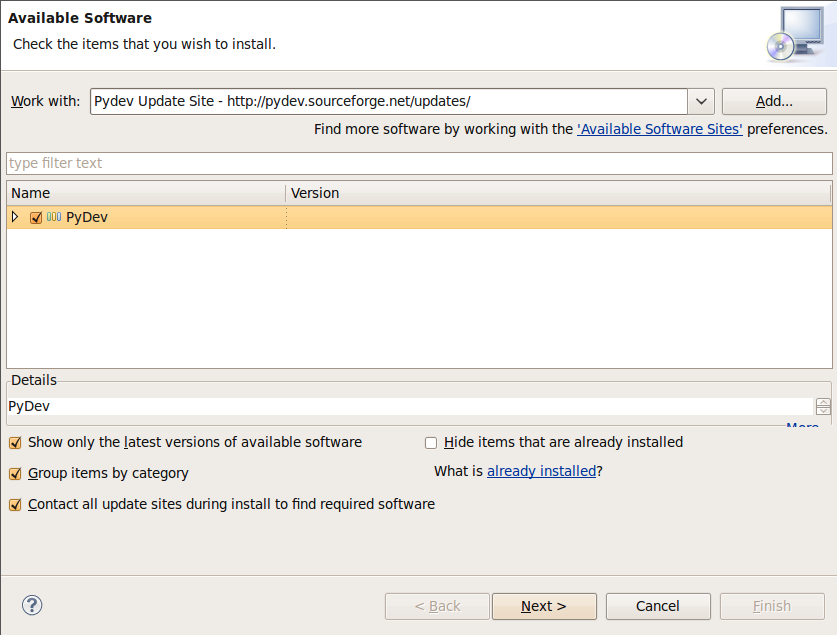Disable 'Group items by category'
Image resolution: width=837 pixels, height=635 pixels.
coord(15,474)
